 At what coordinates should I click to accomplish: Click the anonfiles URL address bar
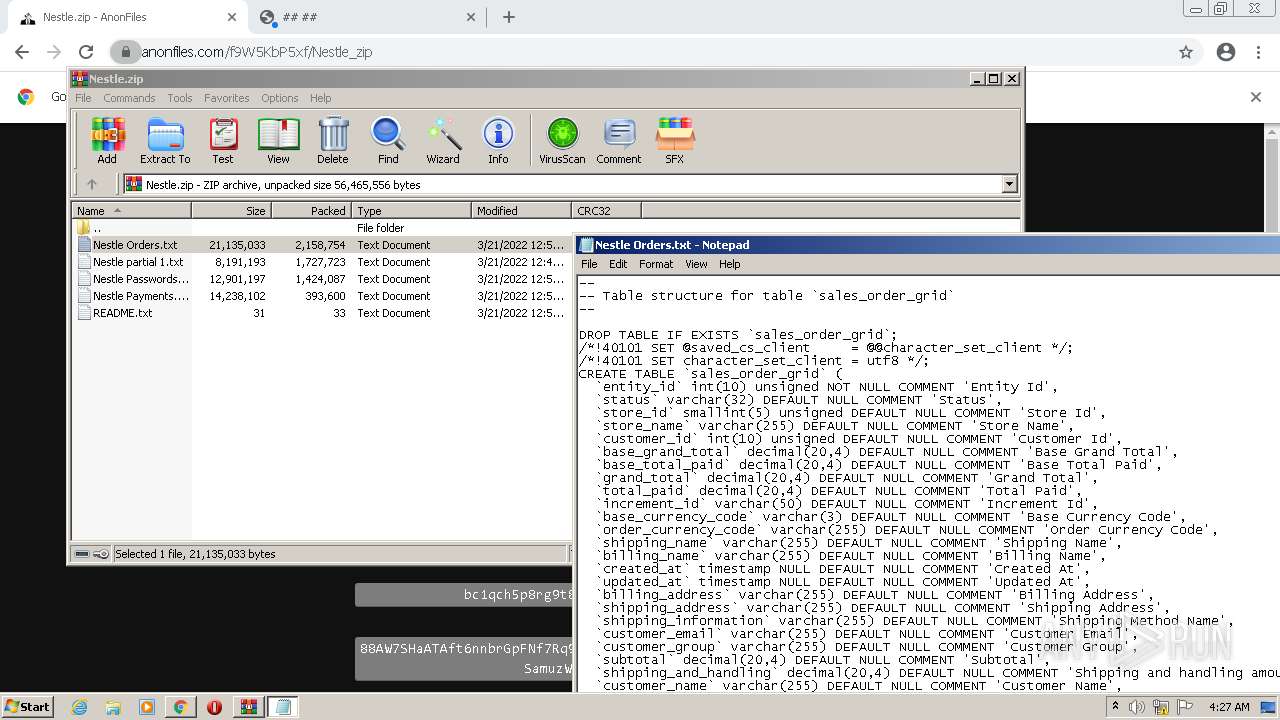coord(640,52)
